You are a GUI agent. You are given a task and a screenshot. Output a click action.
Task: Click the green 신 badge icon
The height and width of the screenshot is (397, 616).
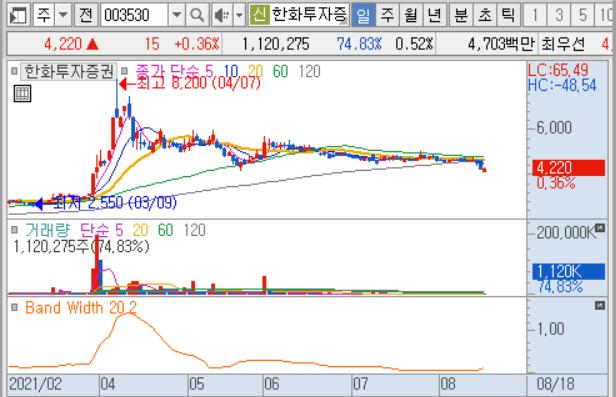pyautogui.click(x=260, y=15)
